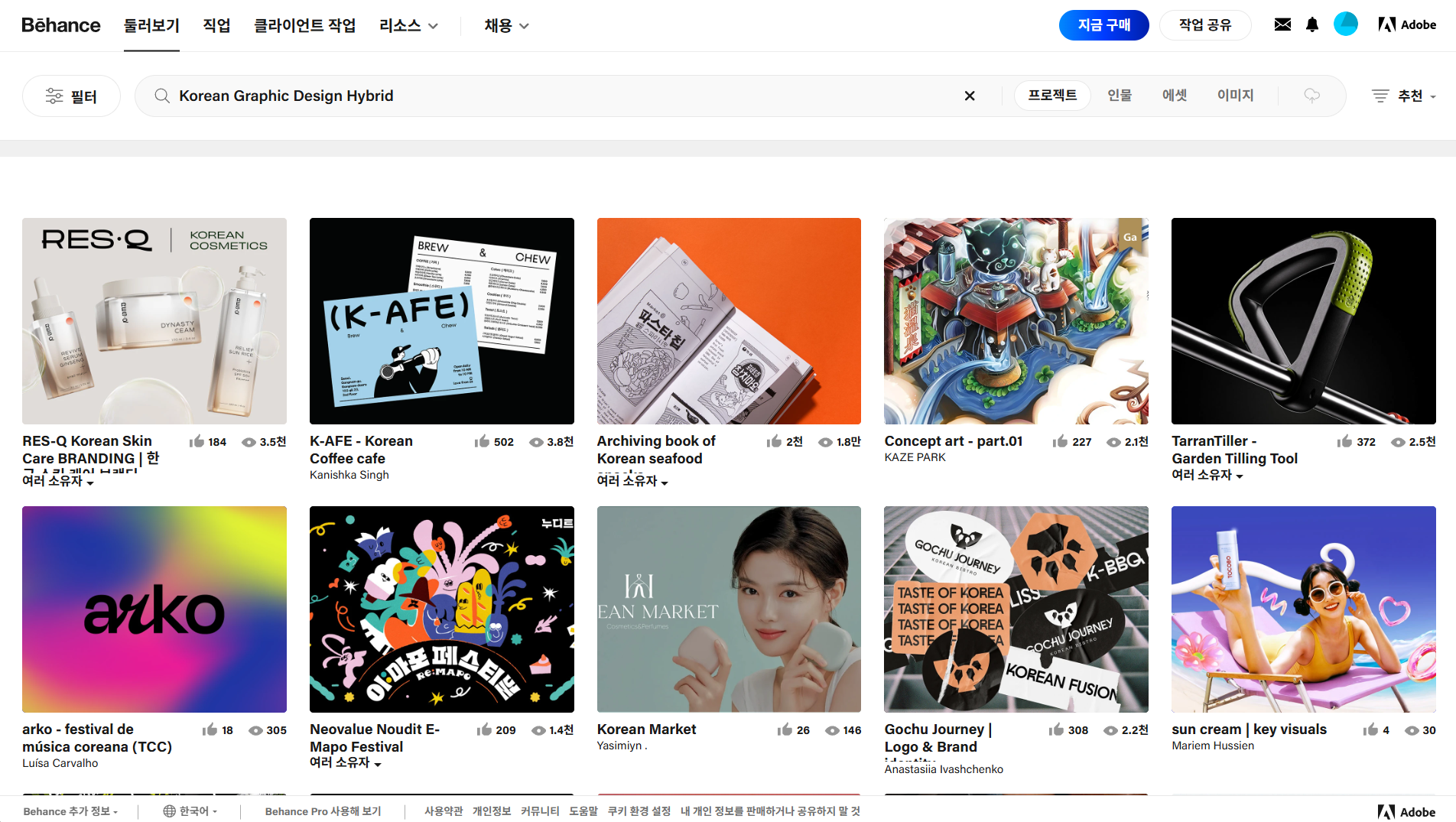
Task: Open the 추천 sort dropdown
Action: click(1404, 96)
